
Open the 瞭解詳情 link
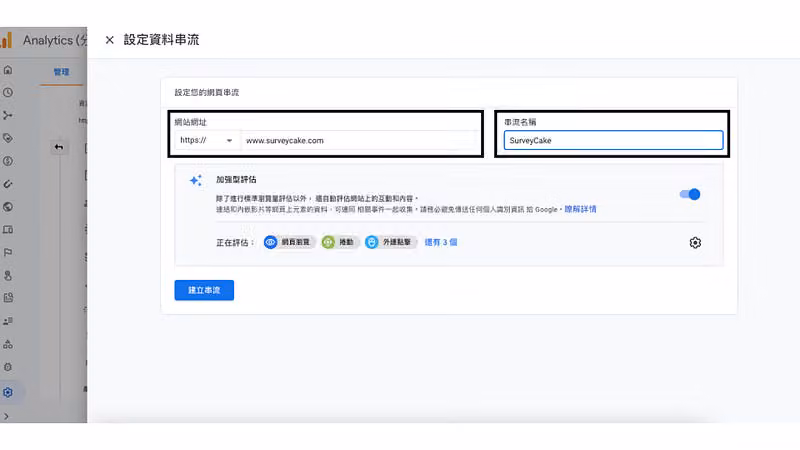(580, 209)
